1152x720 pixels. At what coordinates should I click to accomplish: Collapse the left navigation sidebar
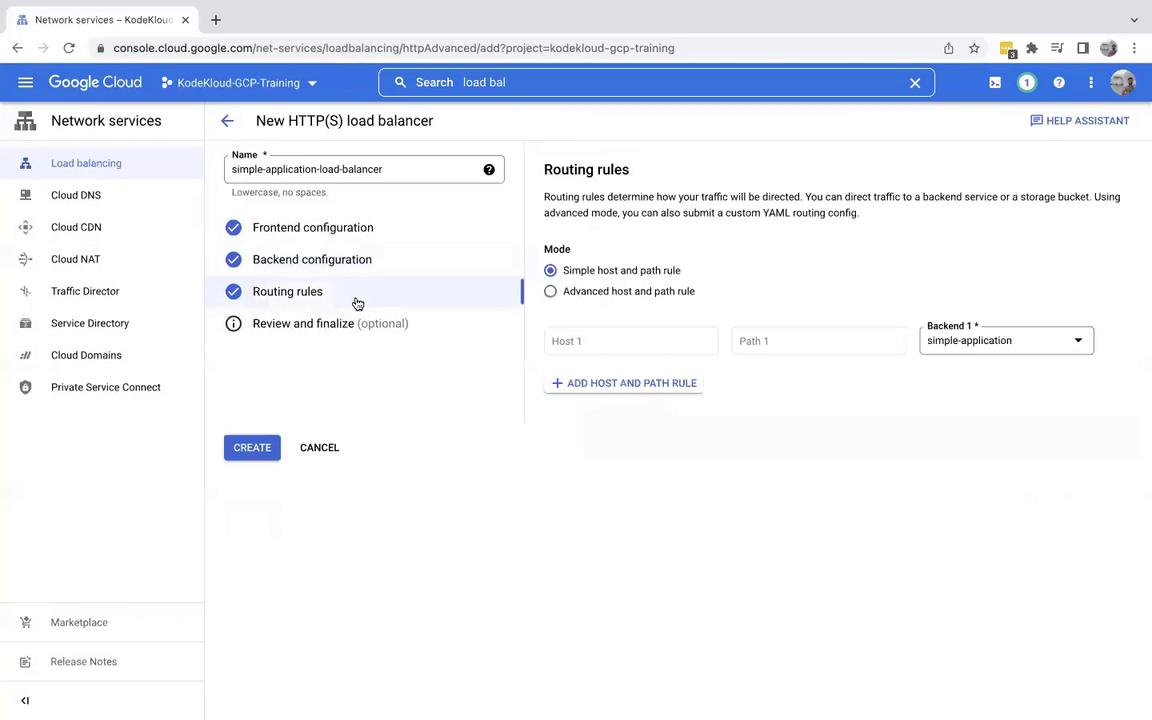click(x=25, y=701)
